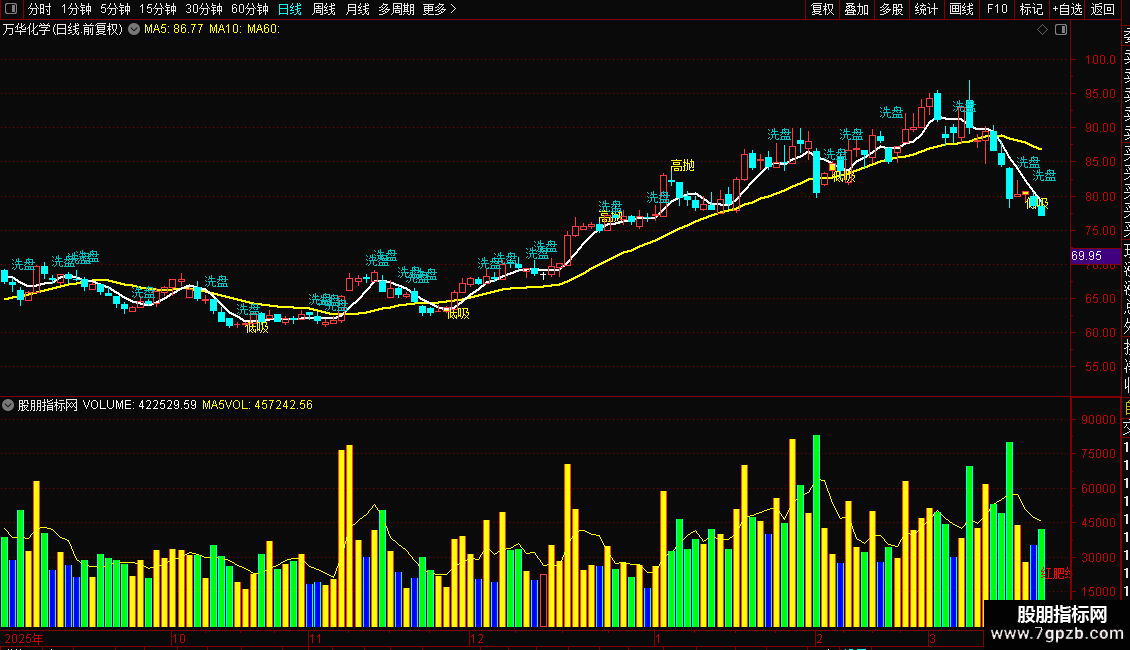Click the diamond marker icon above the chart
Image resolution: width=1130 pixels, height=650 pixels.
[1042, 30]
